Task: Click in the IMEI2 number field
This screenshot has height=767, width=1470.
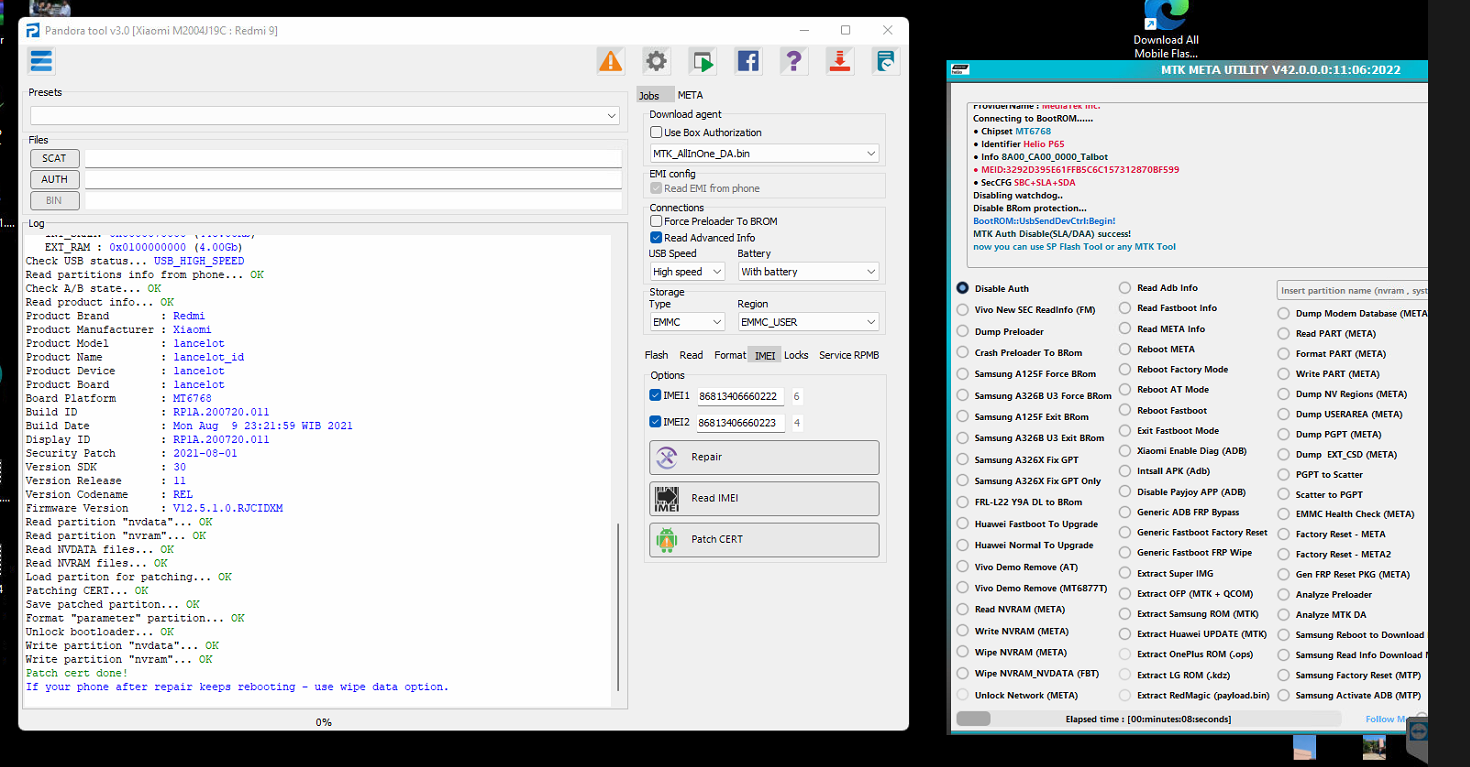Action: pos(741,422)
